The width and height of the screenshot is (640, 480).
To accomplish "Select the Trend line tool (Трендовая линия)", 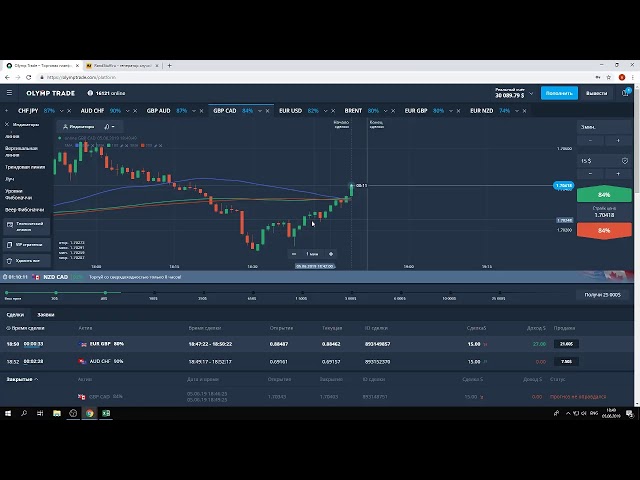I will tap(24, 167).
